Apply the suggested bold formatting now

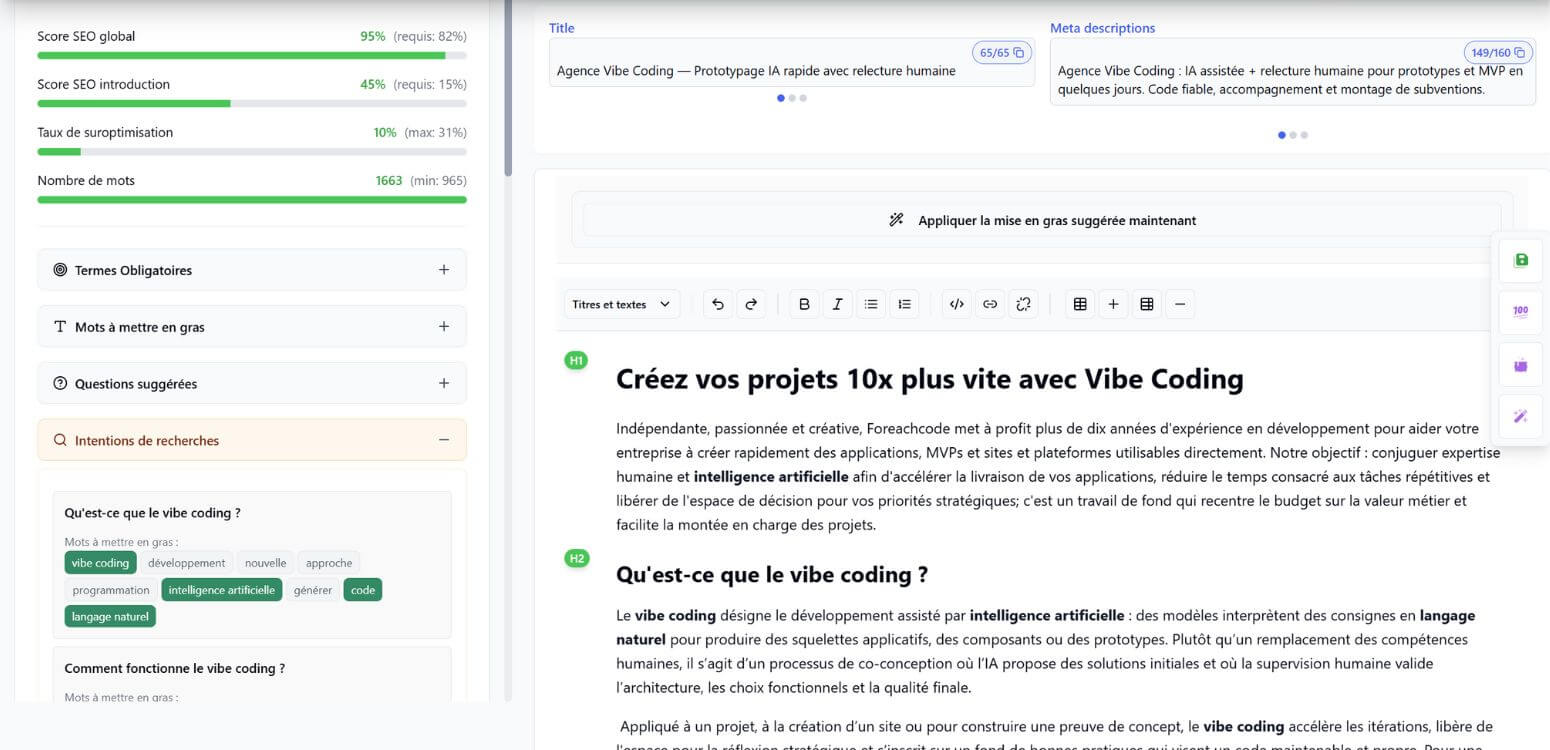coord(1042,220)
